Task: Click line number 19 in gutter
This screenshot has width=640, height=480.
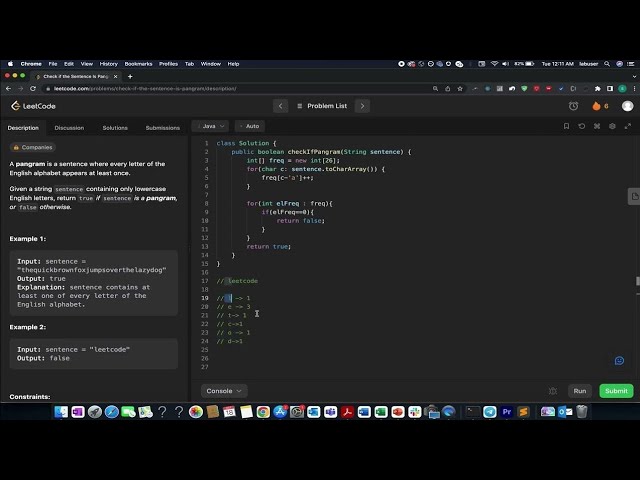Action: coord(205,298)
